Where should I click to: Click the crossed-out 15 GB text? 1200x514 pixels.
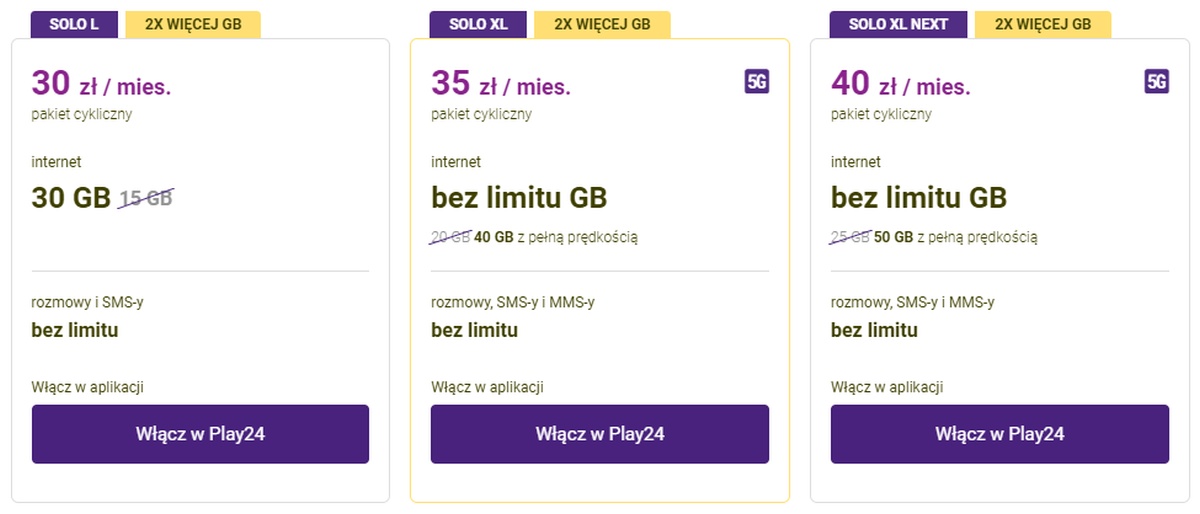[x=146, y=199]
